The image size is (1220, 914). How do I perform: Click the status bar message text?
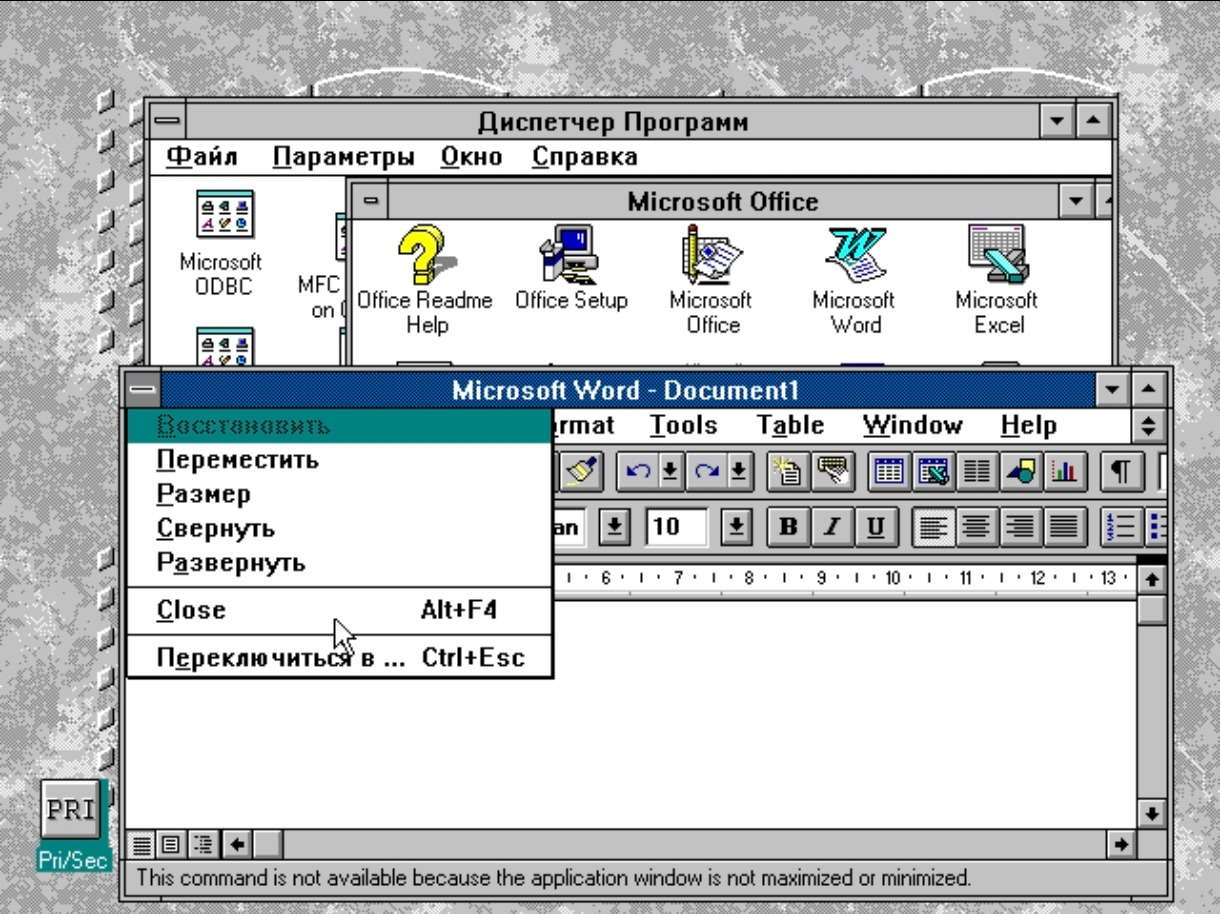(x=553, y=879)
